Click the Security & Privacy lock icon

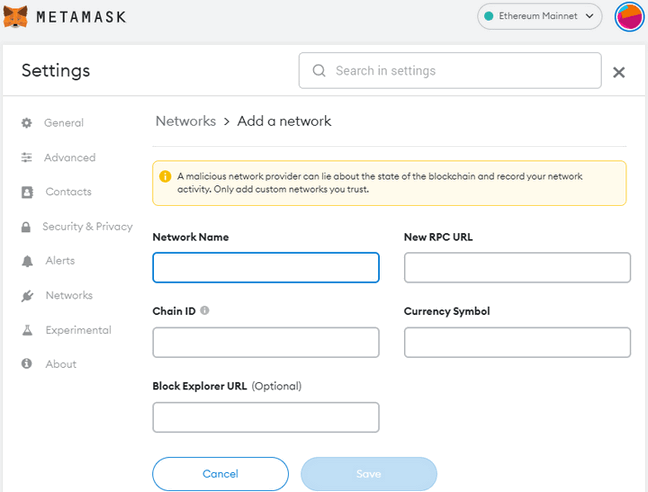[x=26, y=227]
